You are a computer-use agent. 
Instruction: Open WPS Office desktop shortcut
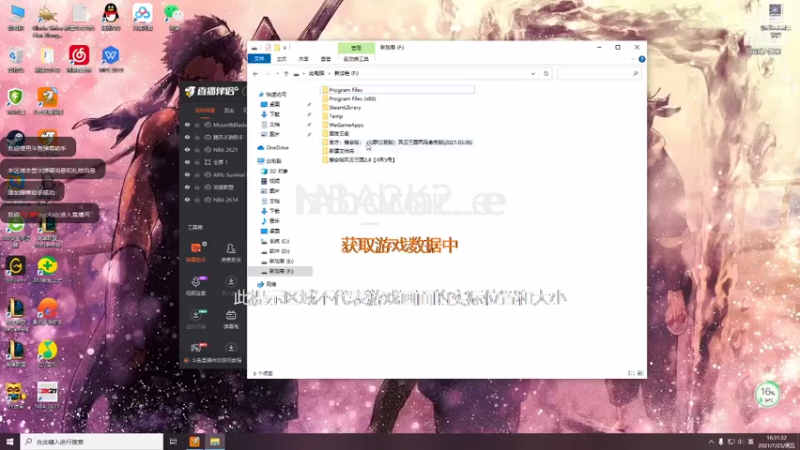111,59
